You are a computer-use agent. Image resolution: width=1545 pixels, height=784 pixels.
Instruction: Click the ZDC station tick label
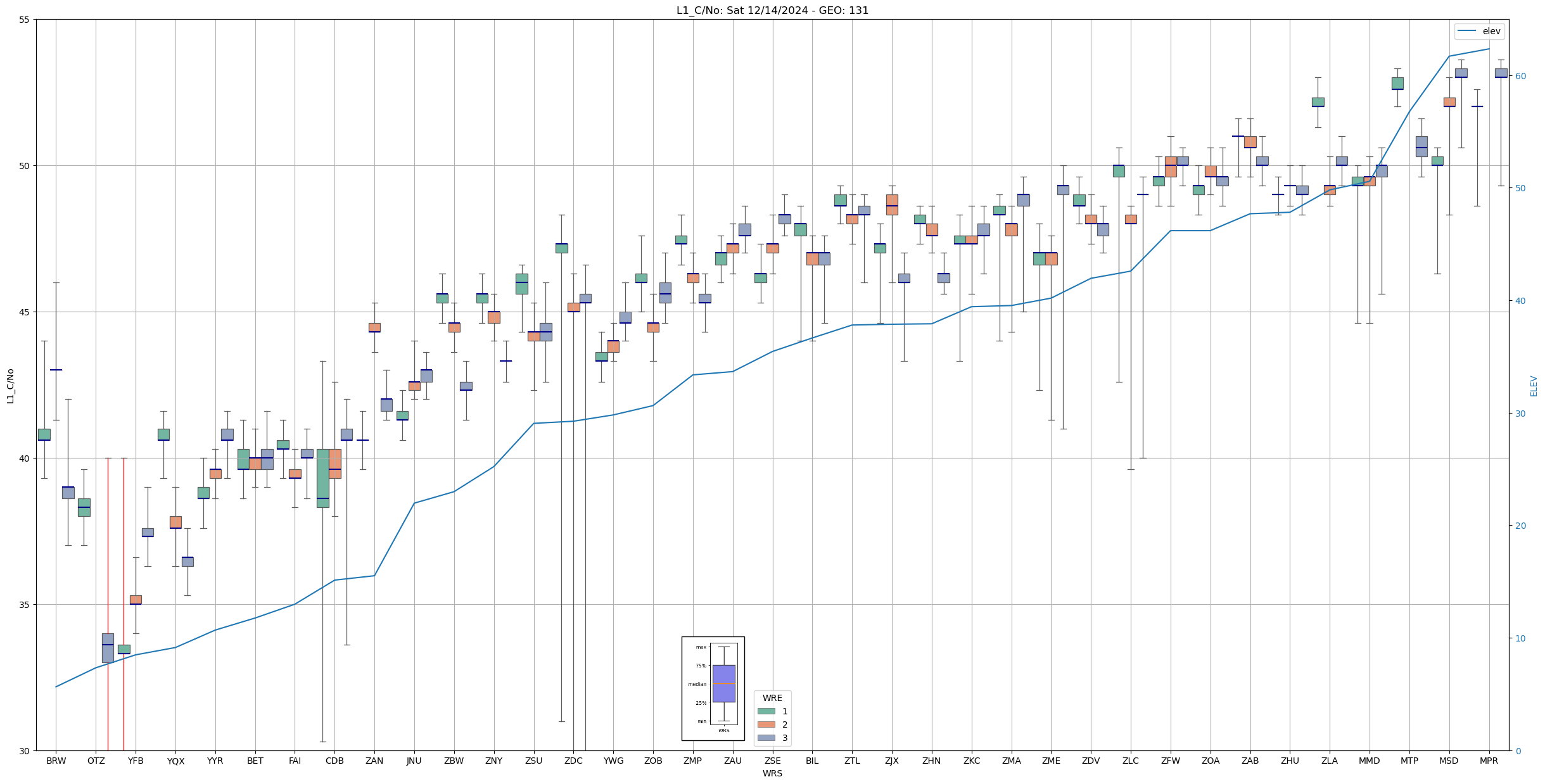click(x=573, y=761)
